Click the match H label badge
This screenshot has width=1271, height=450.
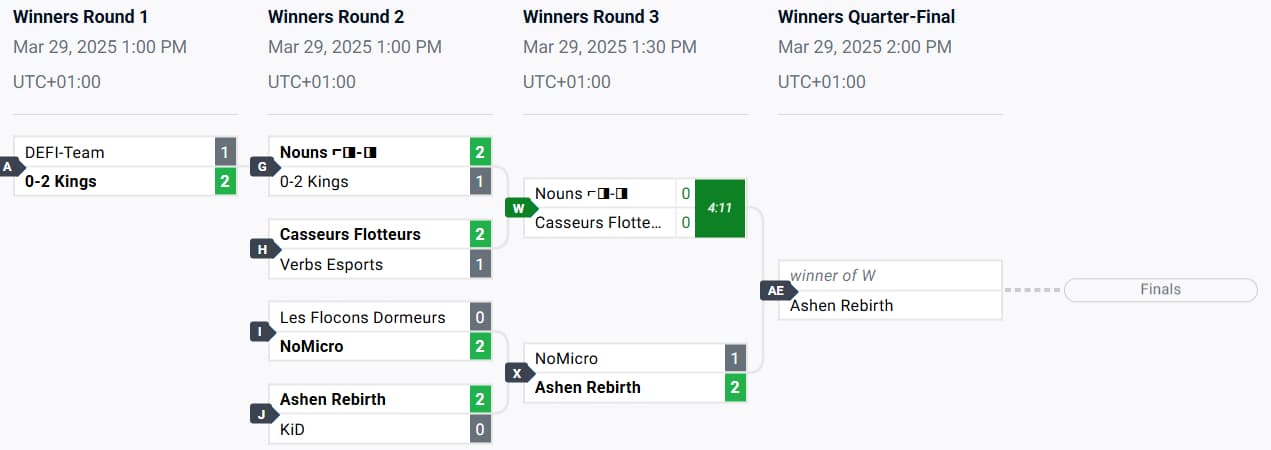[263, 249]
